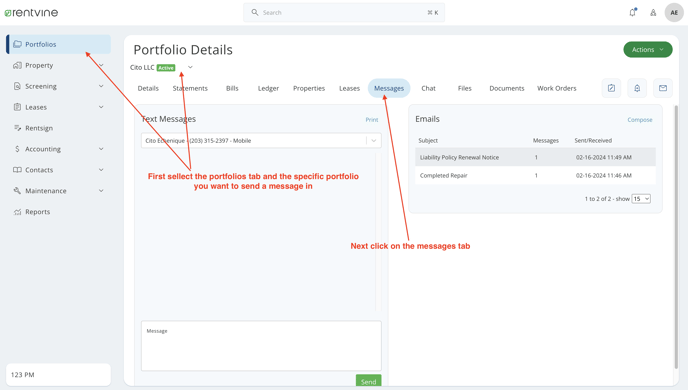
Task: Open the Leases tab in portfolio
Action: click(349, 88)
